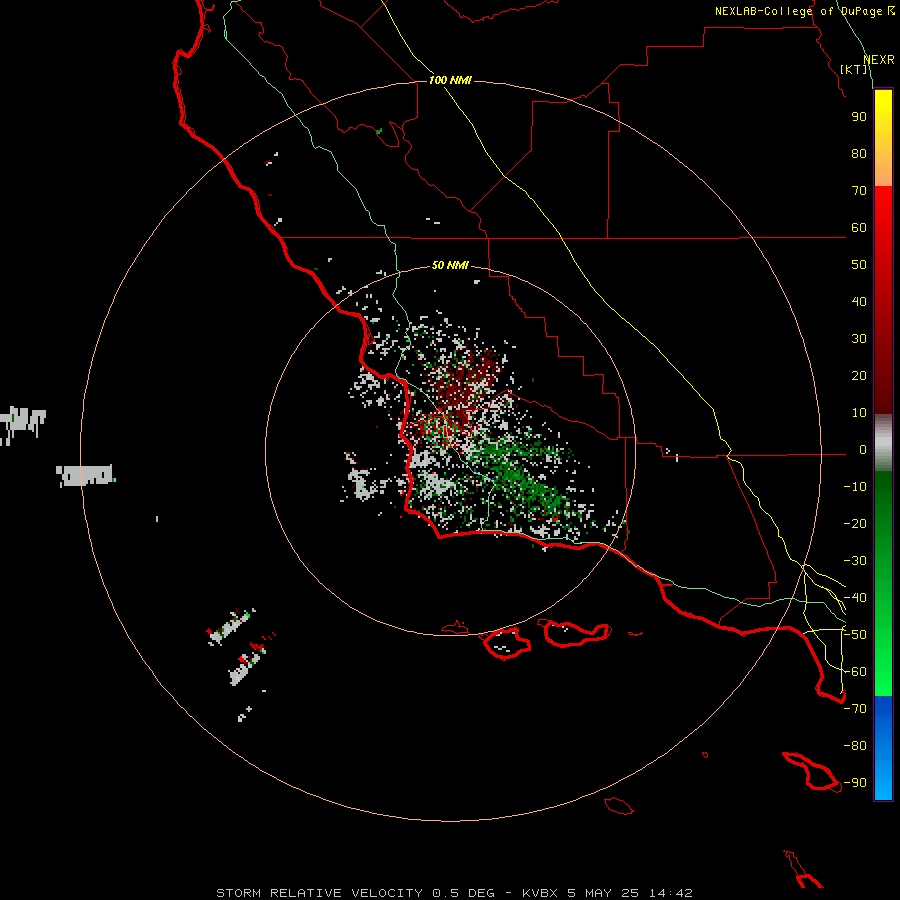Click the 10 value on velocity scale
Image resolution: width=900 pixels, height=900 pixels.
[859, 413]
